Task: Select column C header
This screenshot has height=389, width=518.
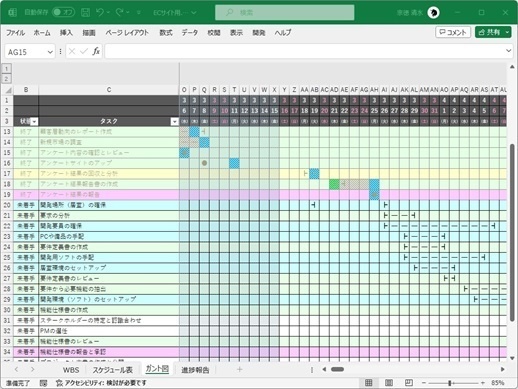Action: 109,90
